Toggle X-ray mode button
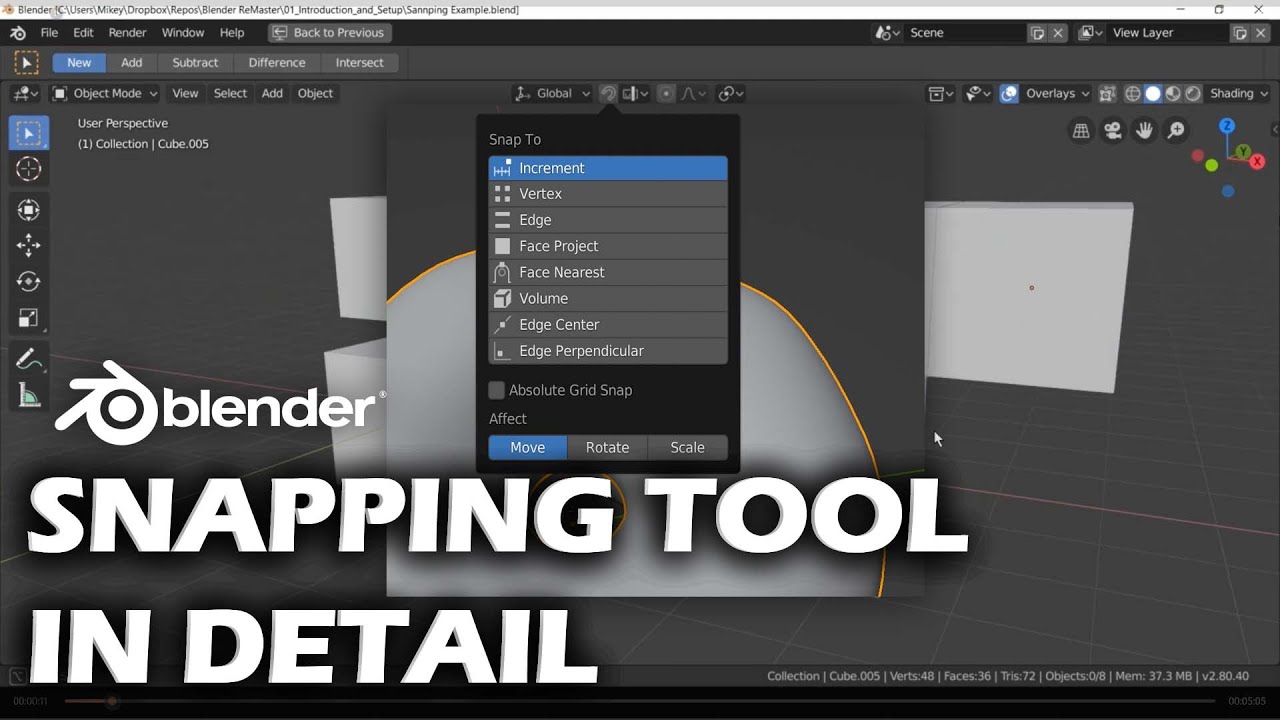Screen dimensions: 1280x720 (1107, 93)
